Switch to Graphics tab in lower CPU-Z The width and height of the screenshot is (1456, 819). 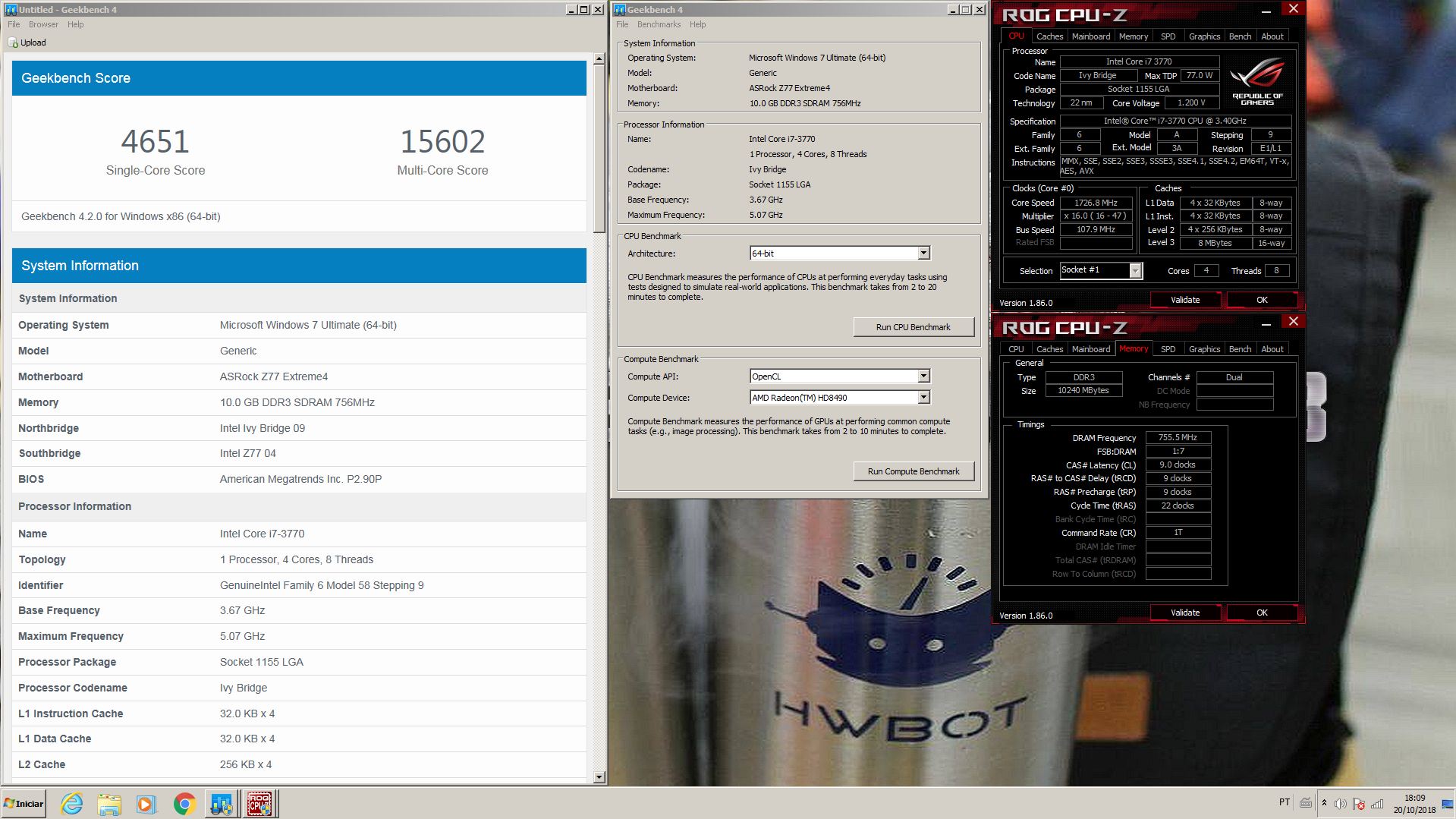1204,349
